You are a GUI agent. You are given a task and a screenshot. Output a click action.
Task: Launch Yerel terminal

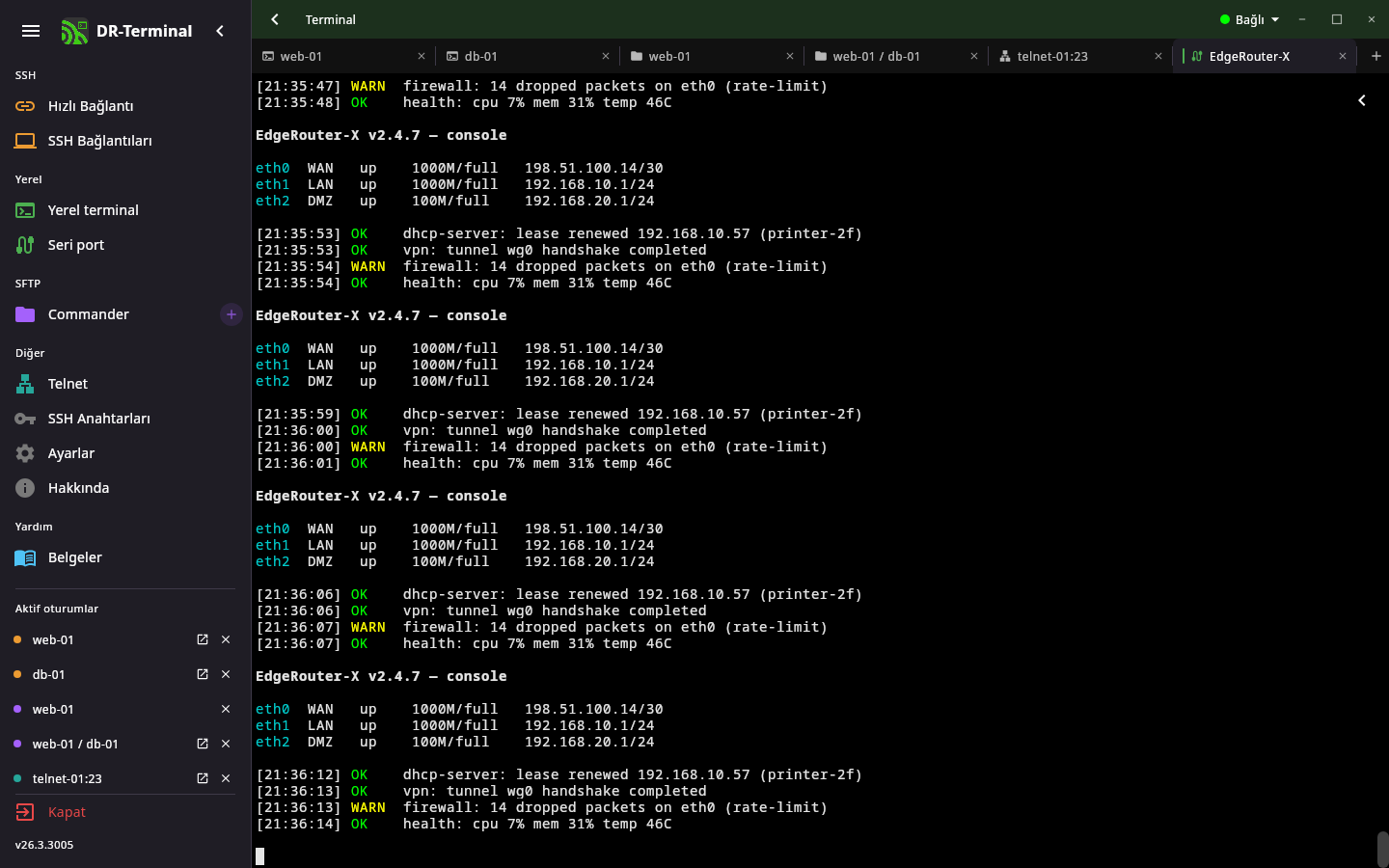coord(125,210)
